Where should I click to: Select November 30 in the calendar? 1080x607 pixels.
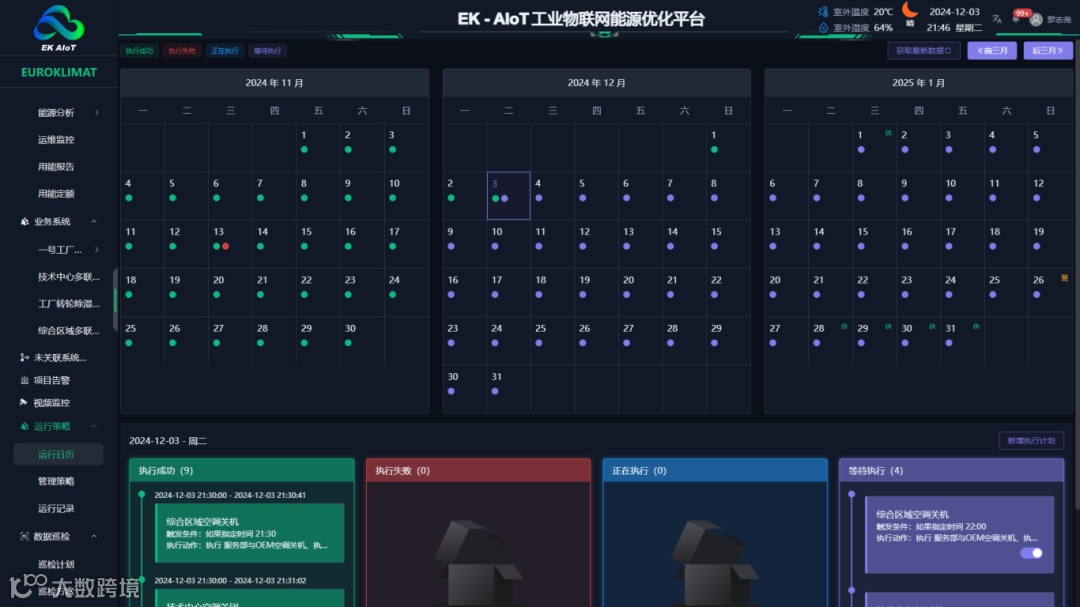tap(362, 340)
